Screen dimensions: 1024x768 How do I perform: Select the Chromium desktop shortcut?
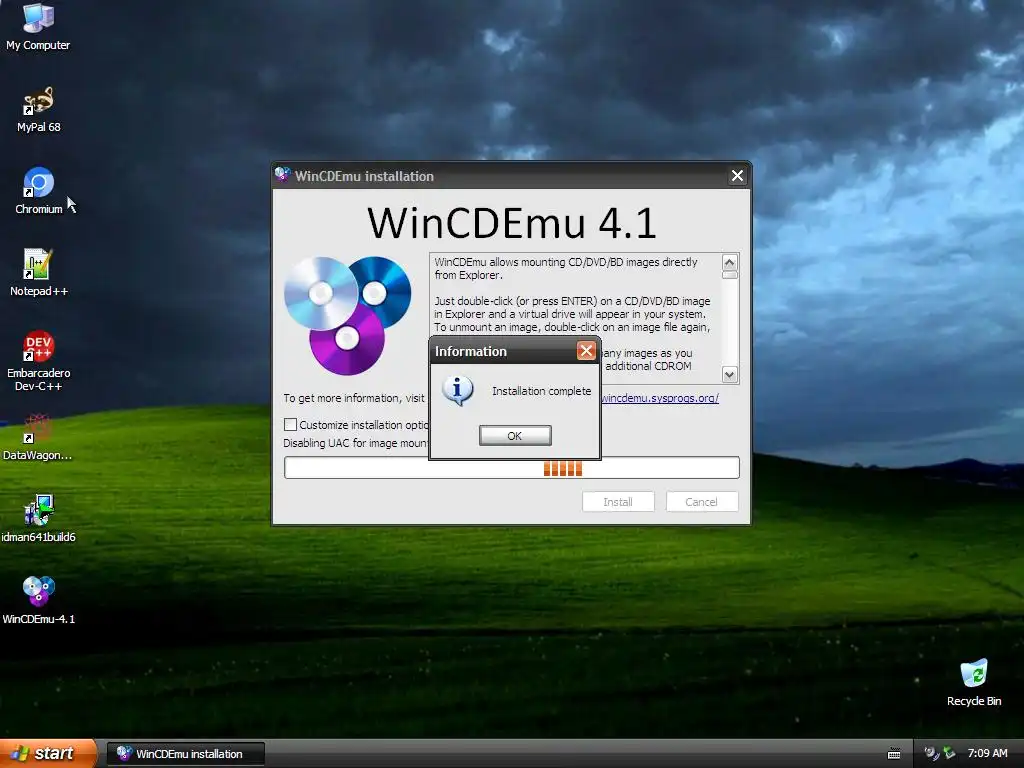(x=38, y=191)
